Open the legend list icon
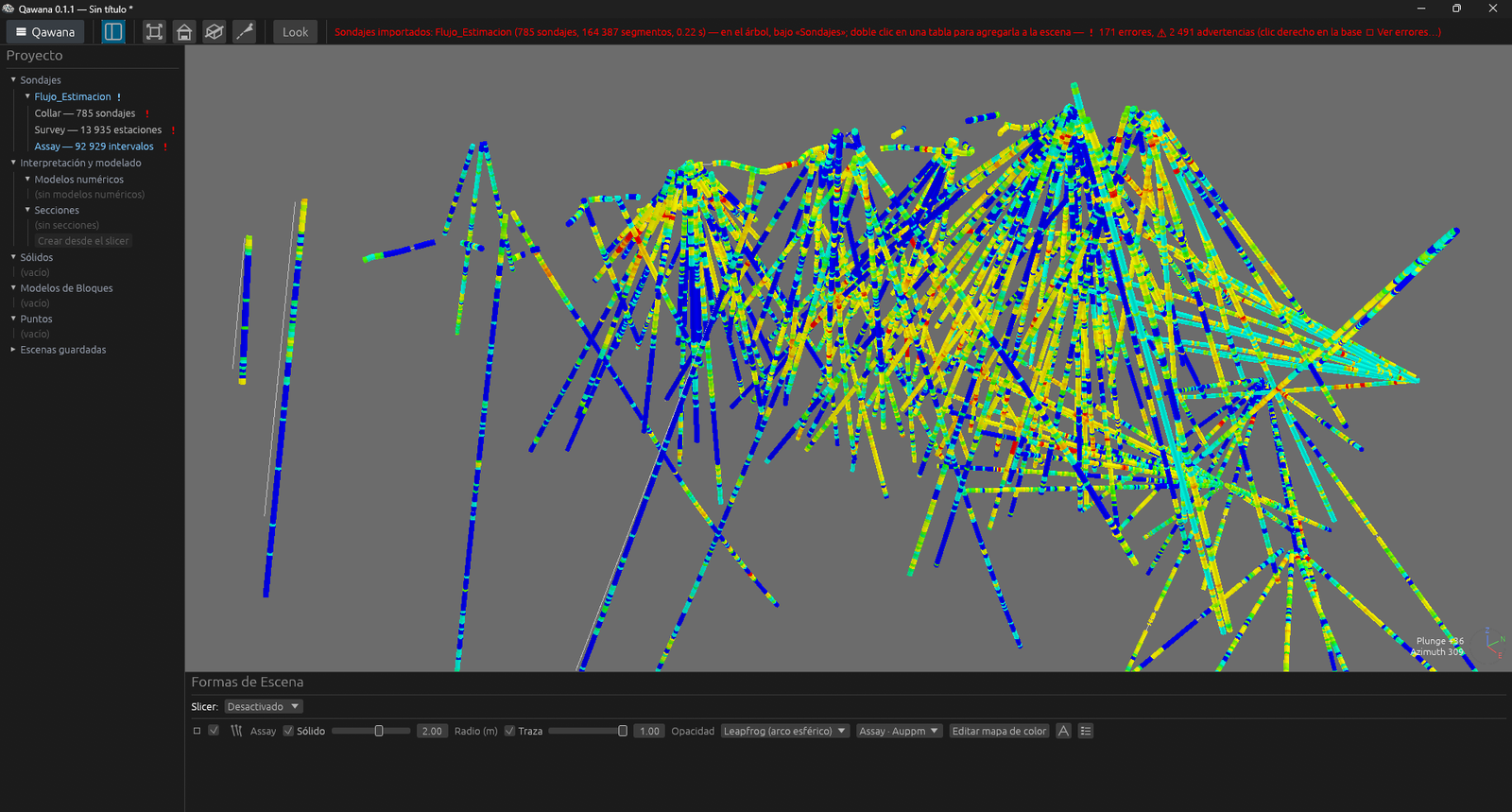Screen dimensions: 1512x812 [1086, 731]
